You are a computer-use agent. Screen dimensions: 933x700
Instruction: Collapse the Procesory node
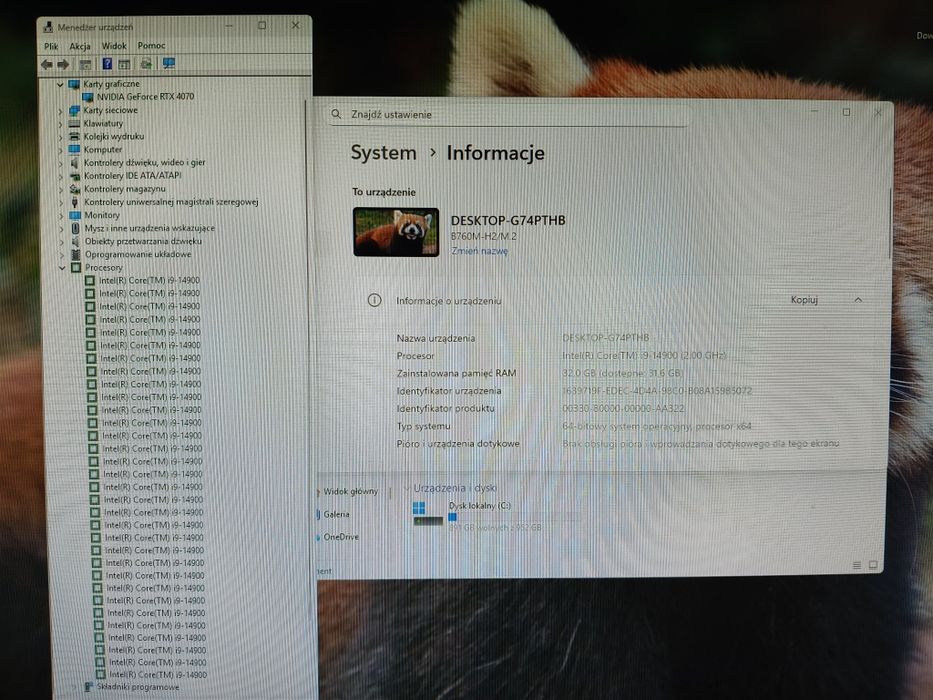(62, 268)
